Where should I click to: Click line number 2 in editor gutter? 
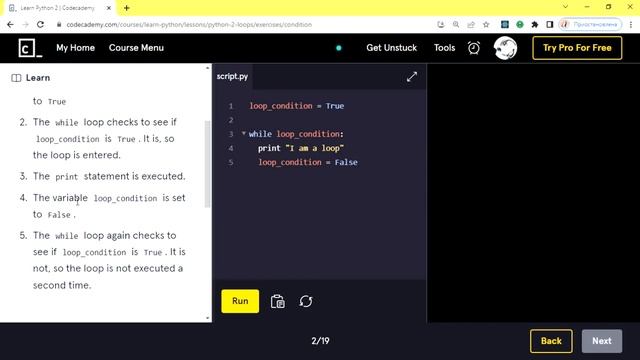coord(231,120)
